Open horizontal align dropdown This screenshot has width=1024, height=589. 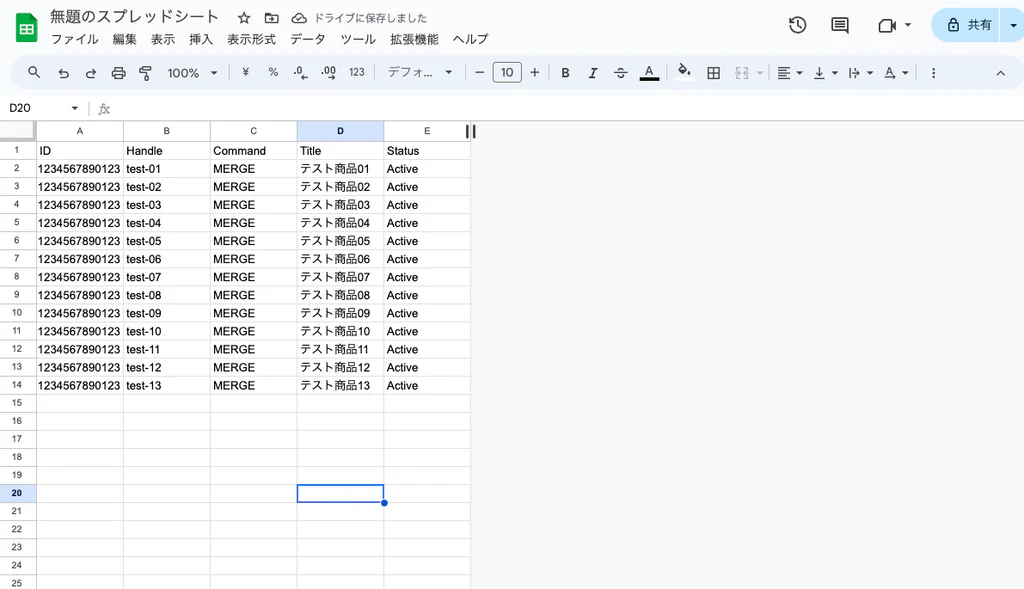[790, 73]
